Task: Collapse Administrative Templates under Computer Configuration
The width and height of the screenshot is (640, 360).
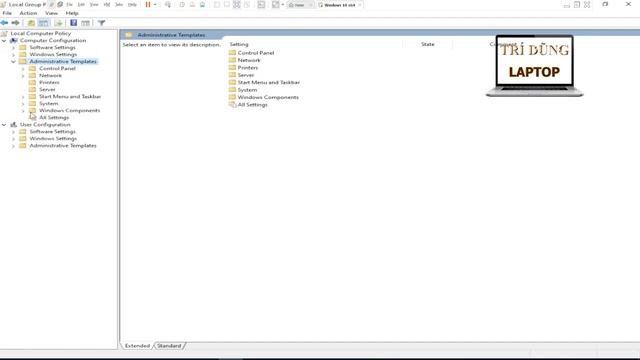Action: (x=13, y=61)
